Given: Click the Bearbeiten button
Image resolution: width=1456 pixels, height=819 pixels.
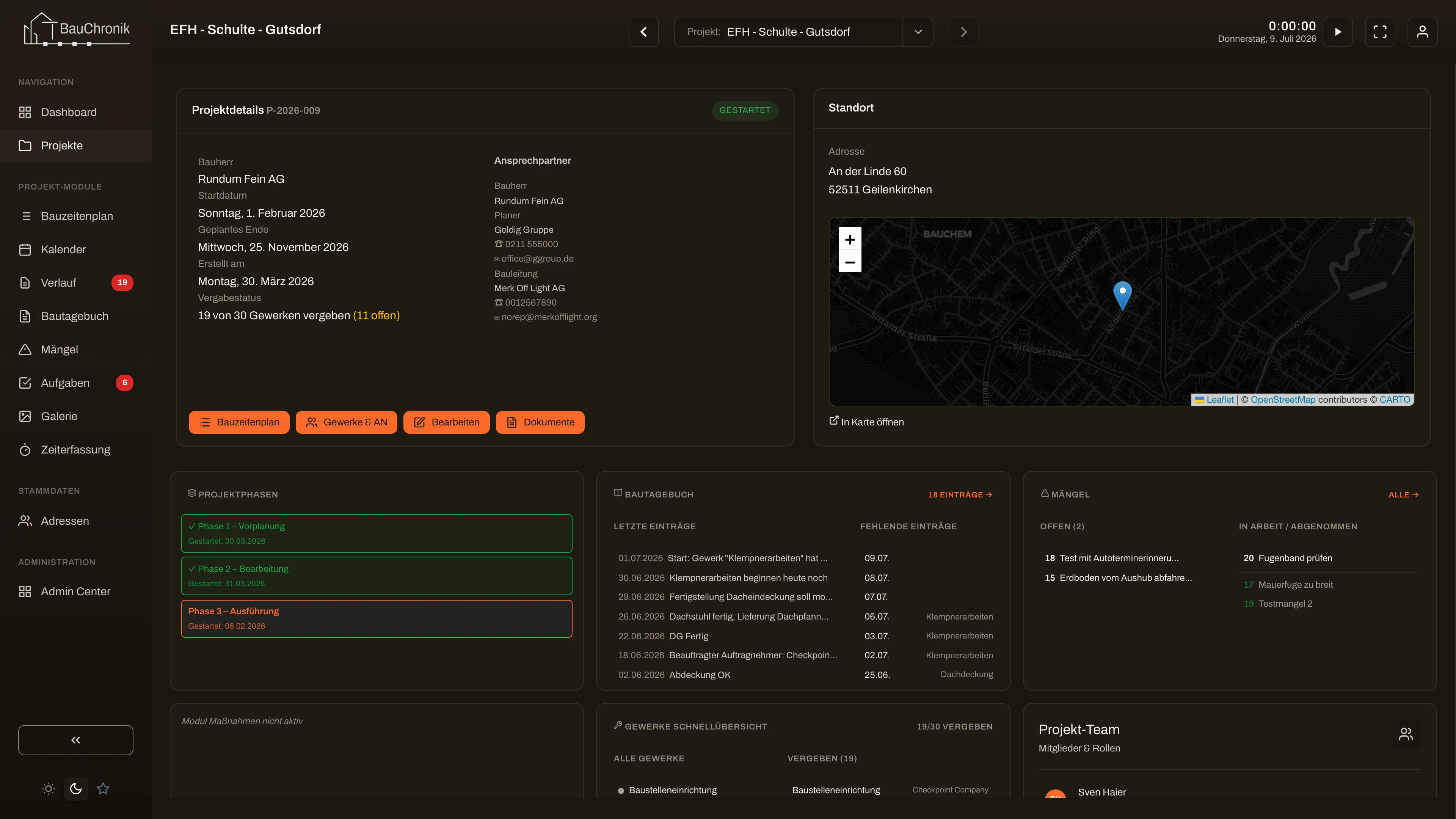Looking at the screenshot, I should coord(447,422).
